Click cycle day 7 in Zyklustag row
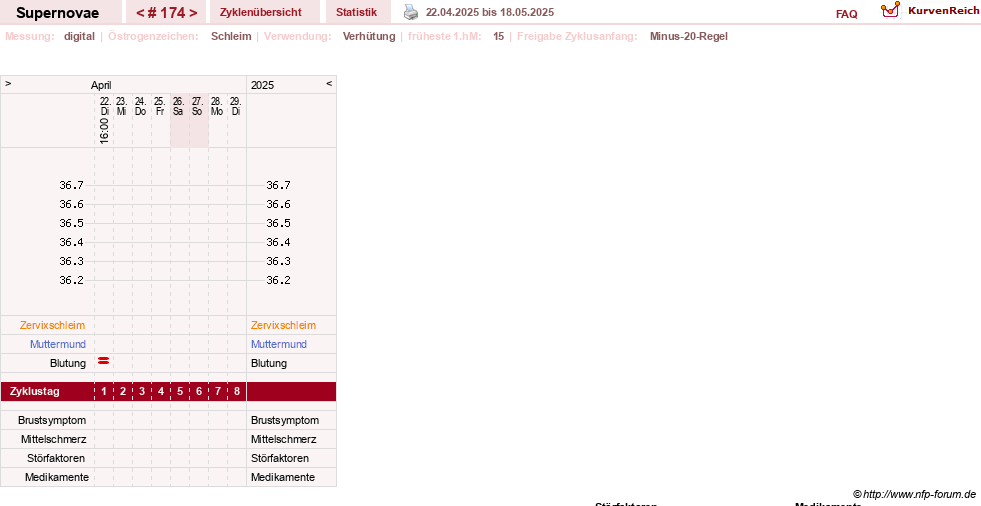The height and width of the screenshot is (506, 981). tap(218, 392)
